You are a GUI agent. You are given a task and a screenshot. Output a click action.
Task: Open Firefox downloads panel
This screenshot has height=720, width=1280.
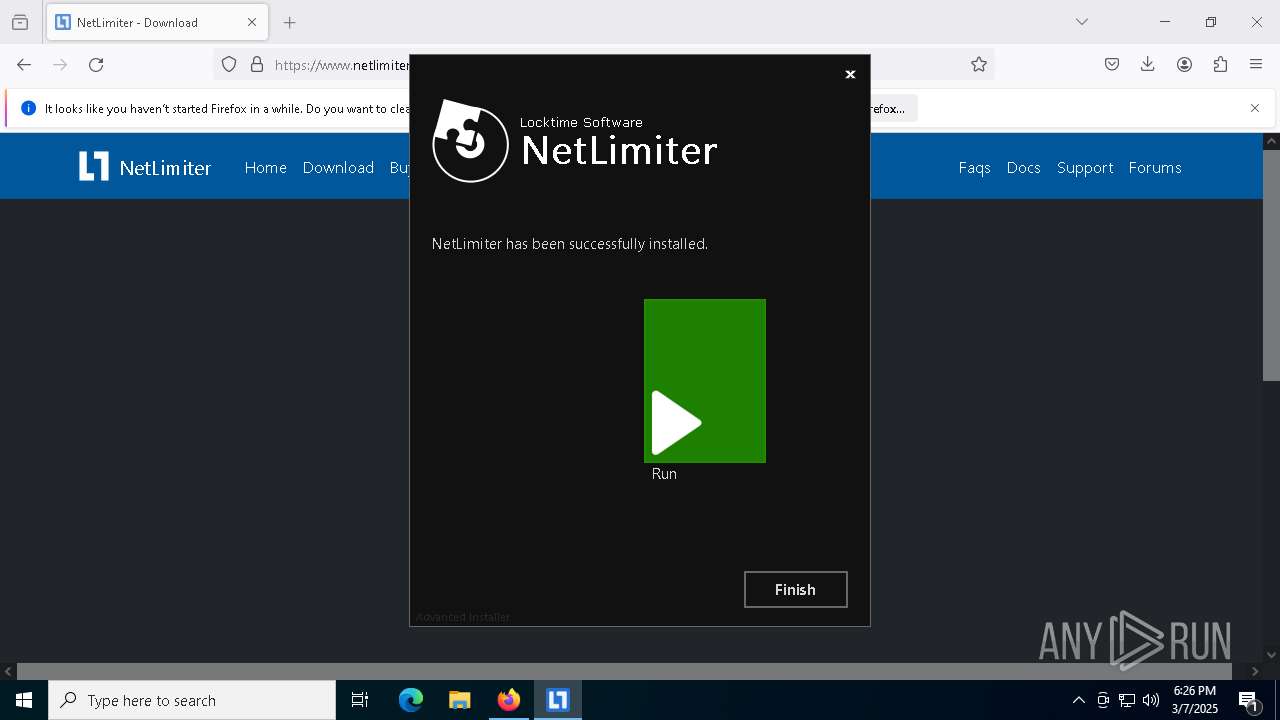(1148, 65)
